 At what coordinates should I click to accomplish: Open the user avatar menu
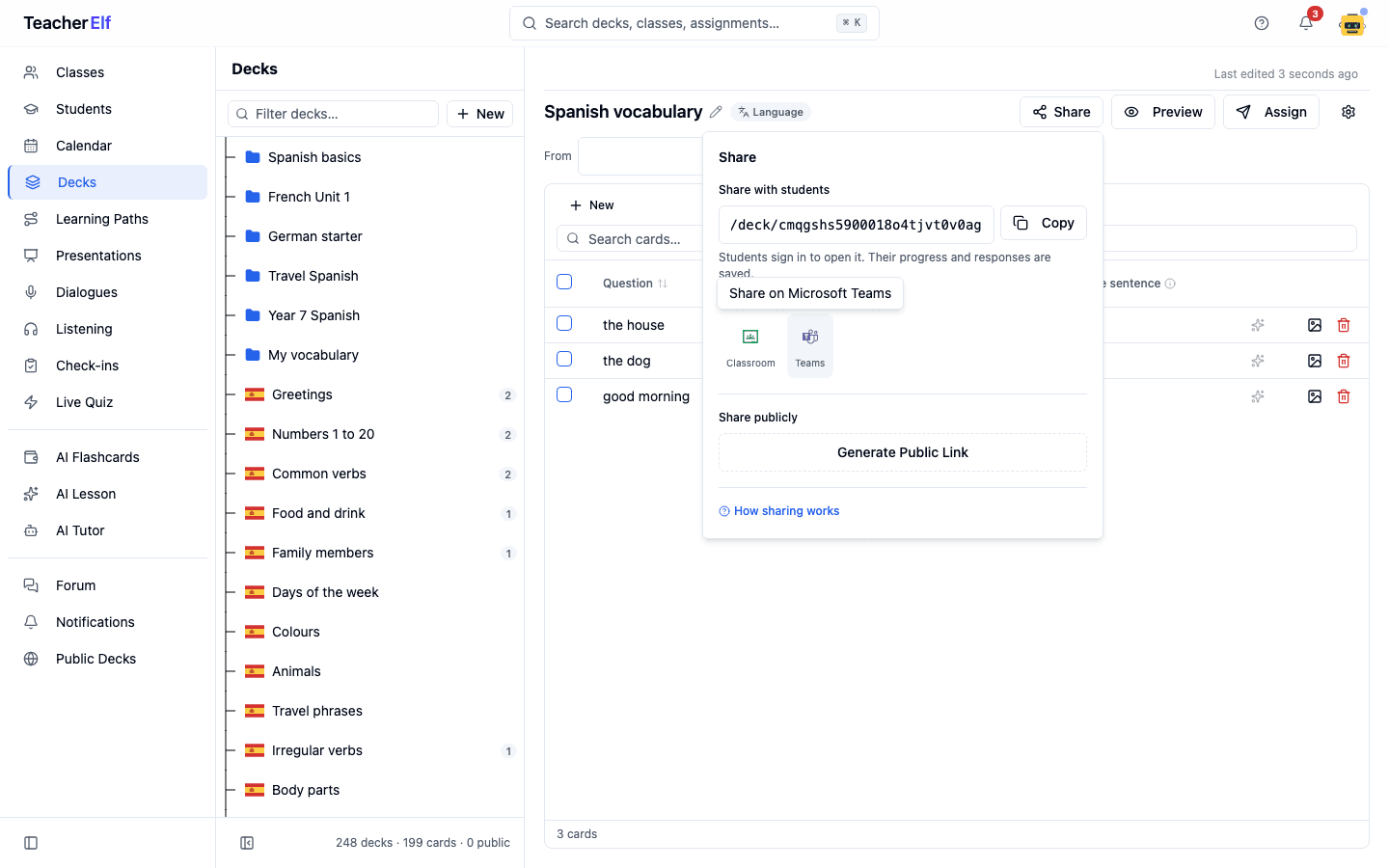pyautogui.click(x=1352, y=23)
